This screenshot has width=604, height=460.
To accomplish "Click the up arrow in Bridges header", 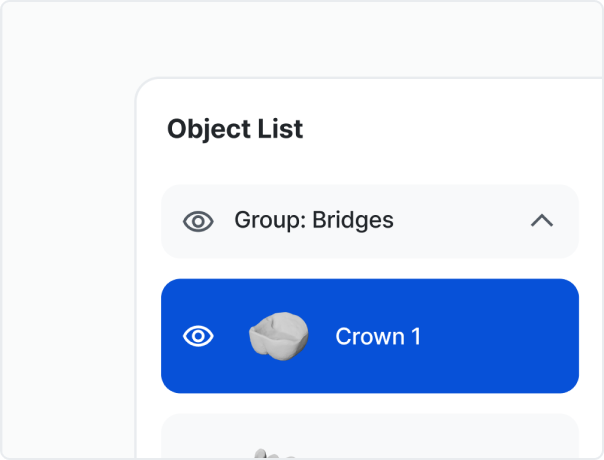I will pyautogui.click(x=541, y=221).
